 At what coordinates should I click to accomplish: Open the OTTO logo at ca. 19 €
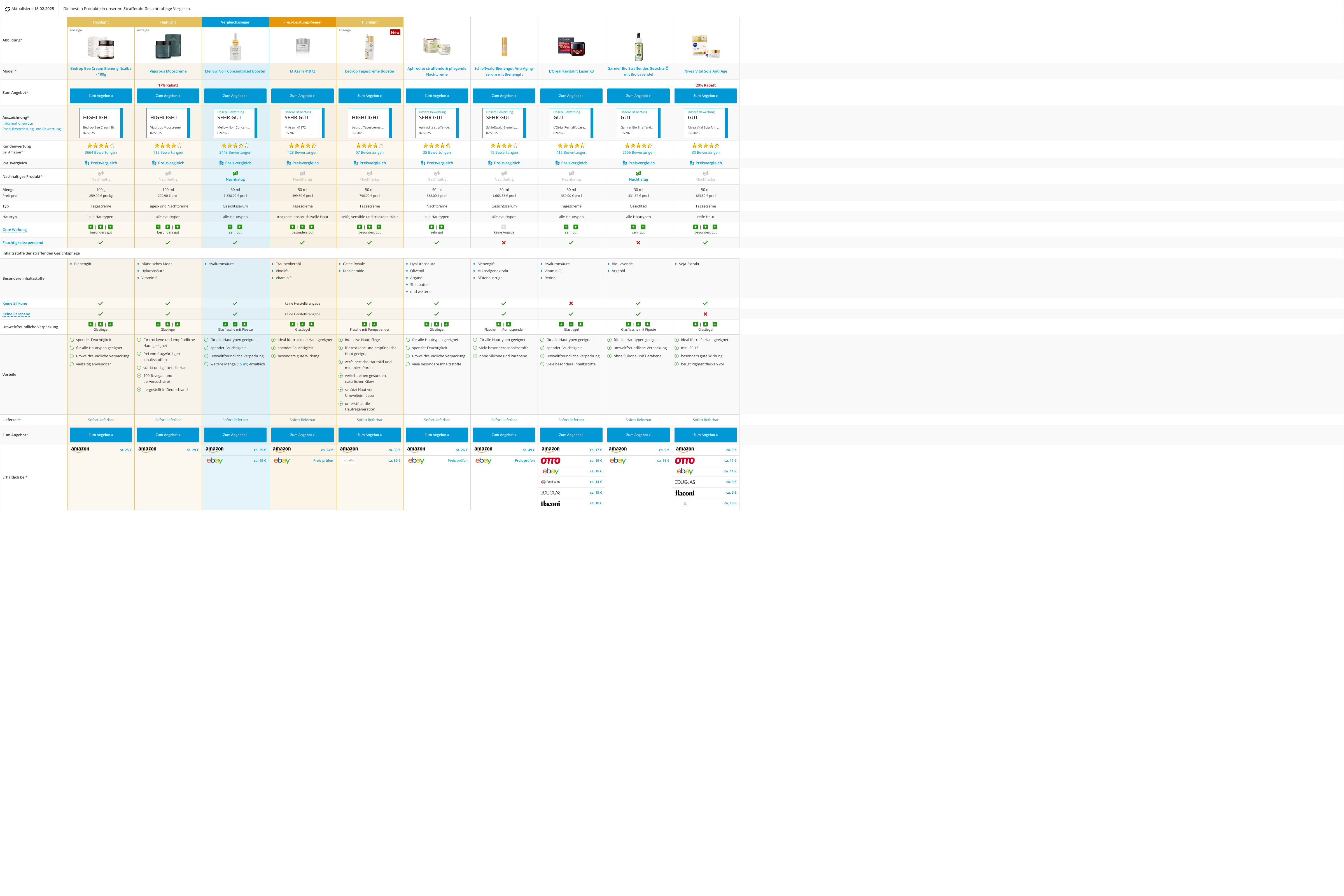point(550,461)
